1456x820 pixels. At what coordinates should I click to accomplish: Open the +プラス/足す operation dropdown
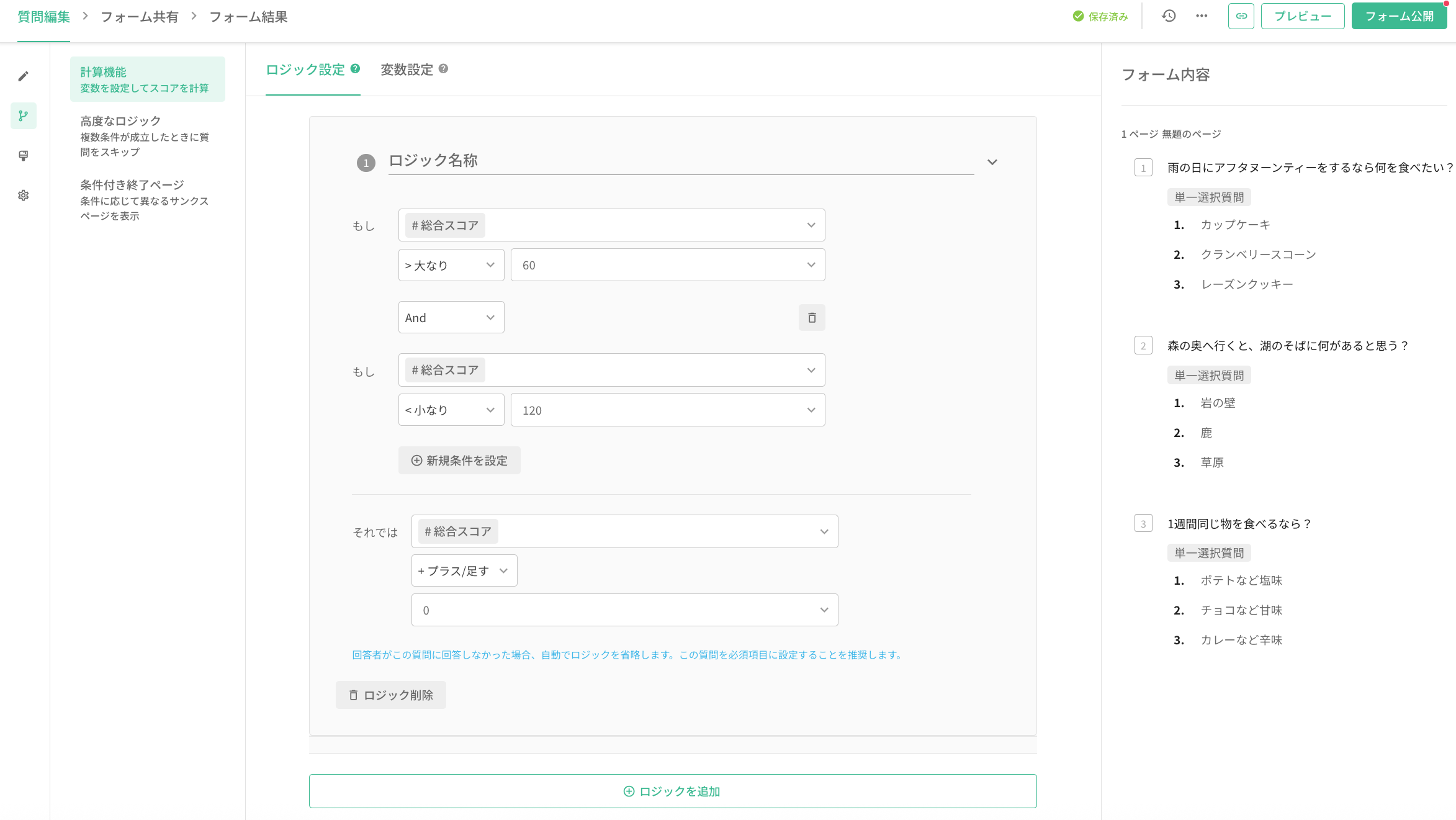(464, 571)
